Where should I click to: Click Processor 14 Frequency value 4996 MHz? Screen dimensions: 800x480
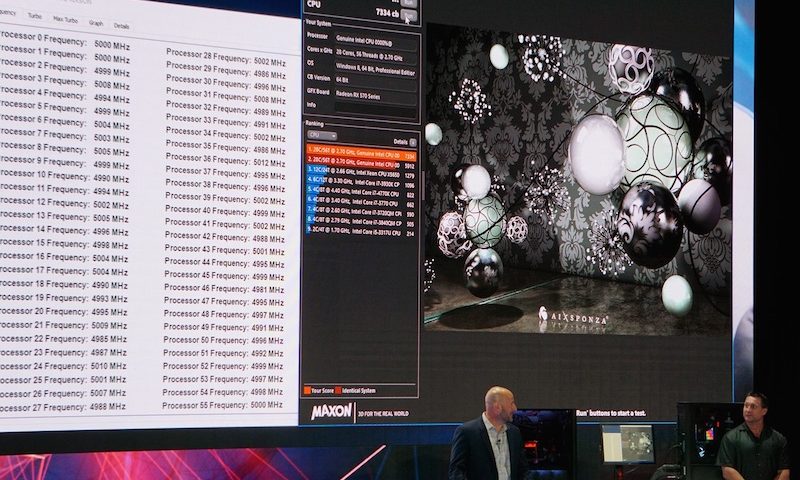[111, 232]
